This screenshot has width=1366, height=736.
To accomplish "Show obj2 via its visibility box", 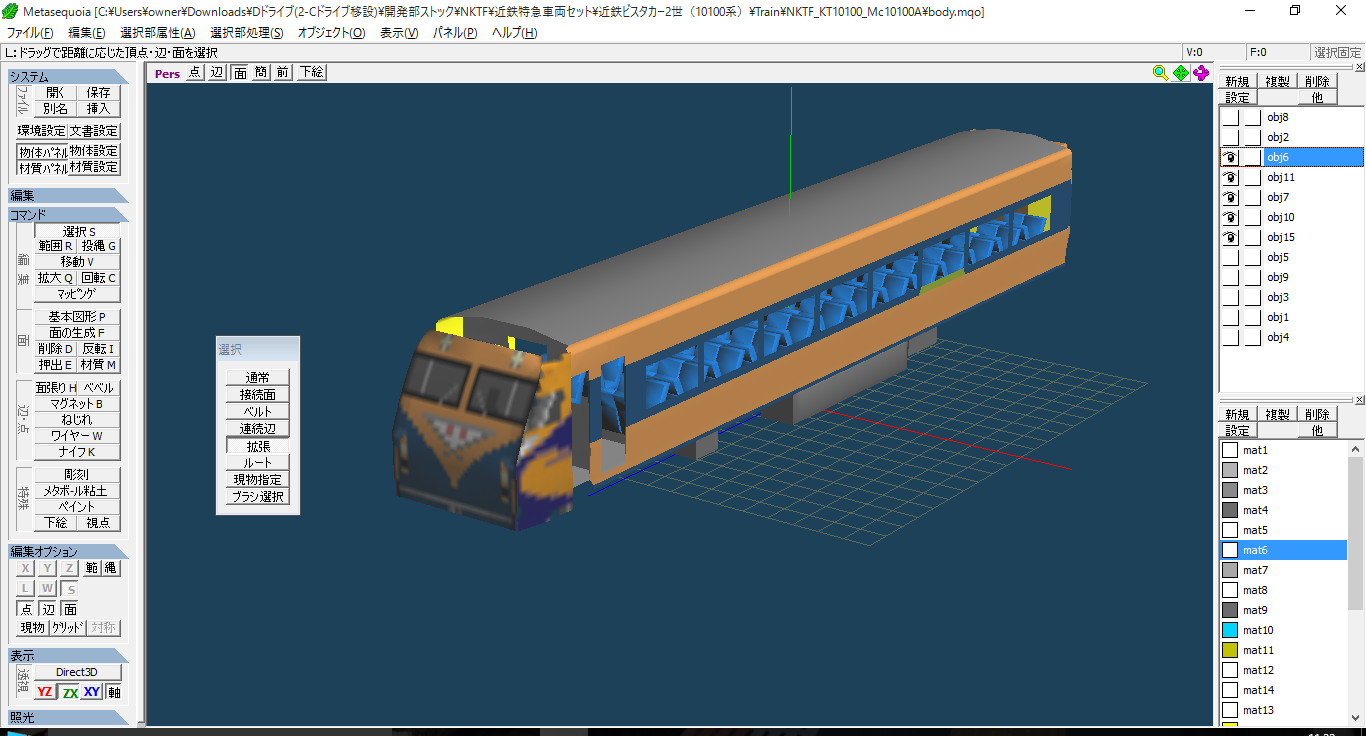I will click(x=1230, y=137).
